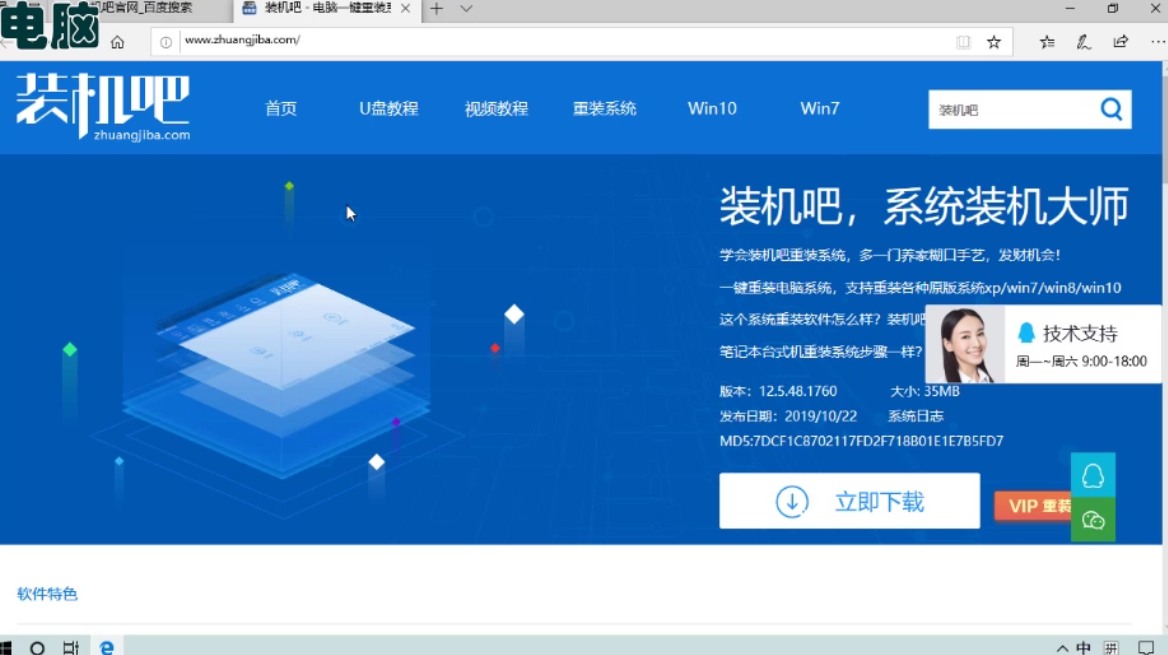Click the VIP 重装 orange button

(1032, 506)
